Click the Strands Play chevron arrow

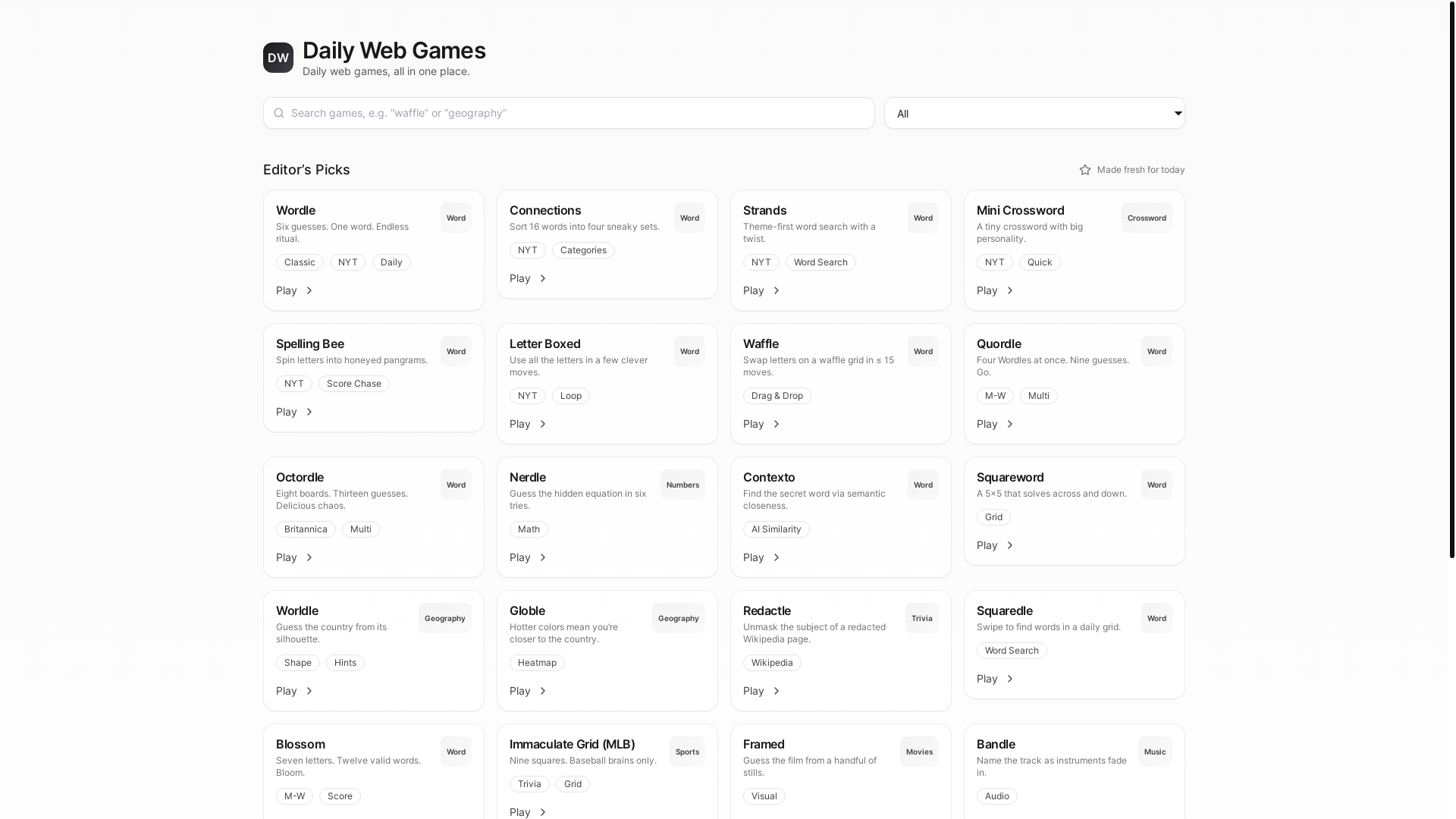pos(777,290)
